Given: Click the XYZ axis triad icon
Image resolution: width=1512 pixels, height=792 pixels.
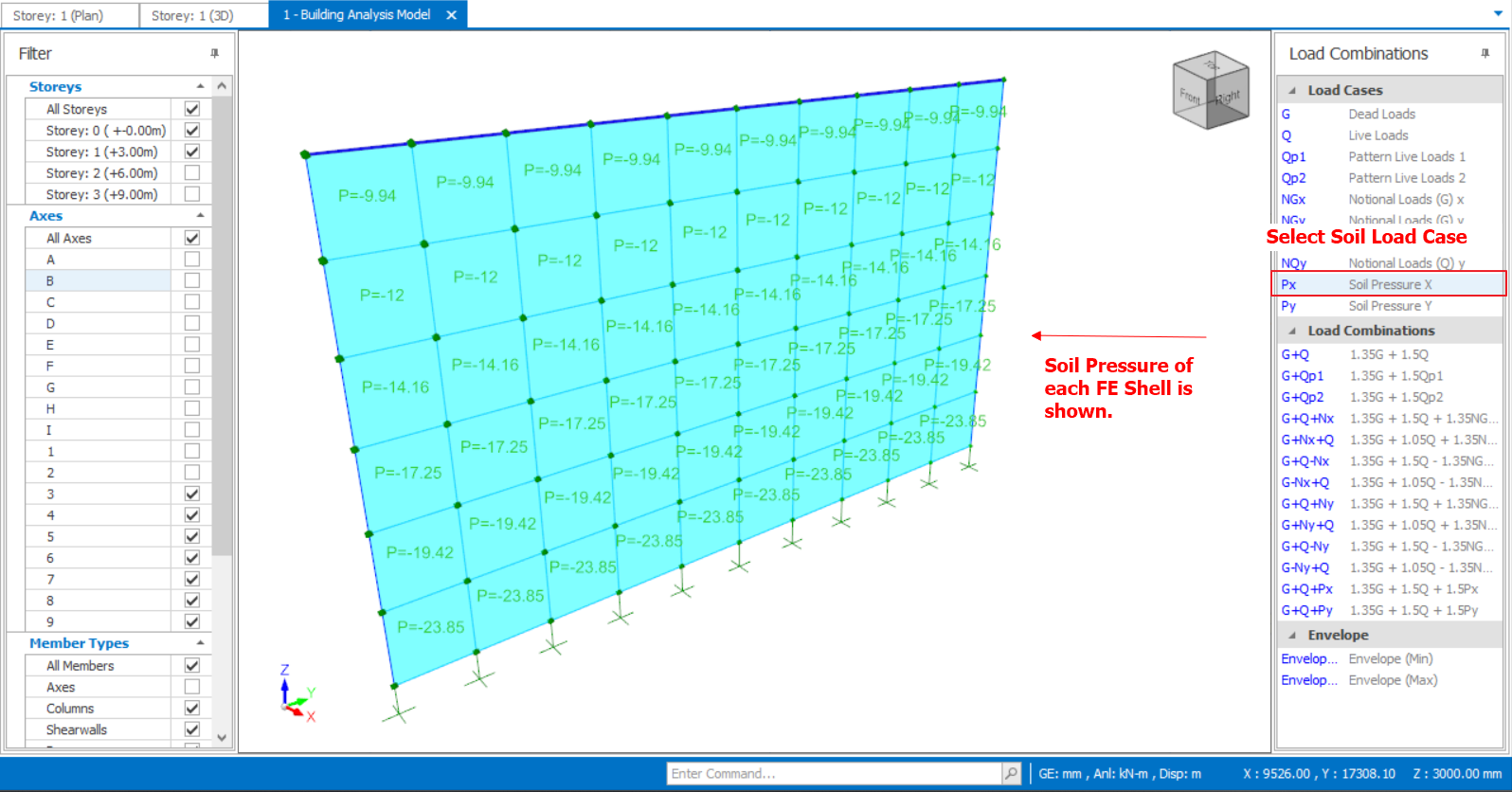Looking at the screenshot, I should click(296, 695).
